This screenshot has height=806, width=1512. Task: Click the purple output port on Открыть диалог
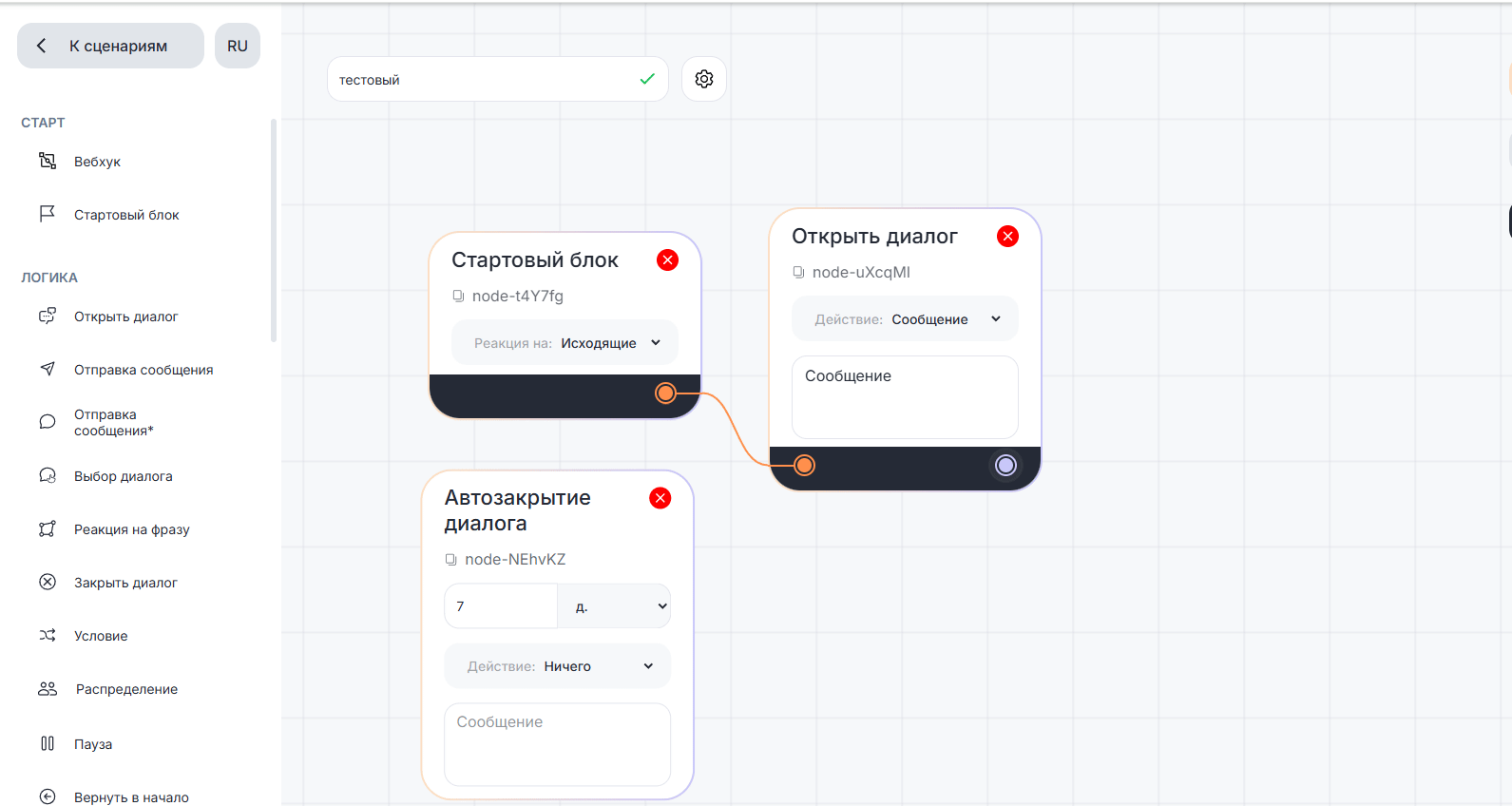pyautogui.click(x=1005, y=465)
